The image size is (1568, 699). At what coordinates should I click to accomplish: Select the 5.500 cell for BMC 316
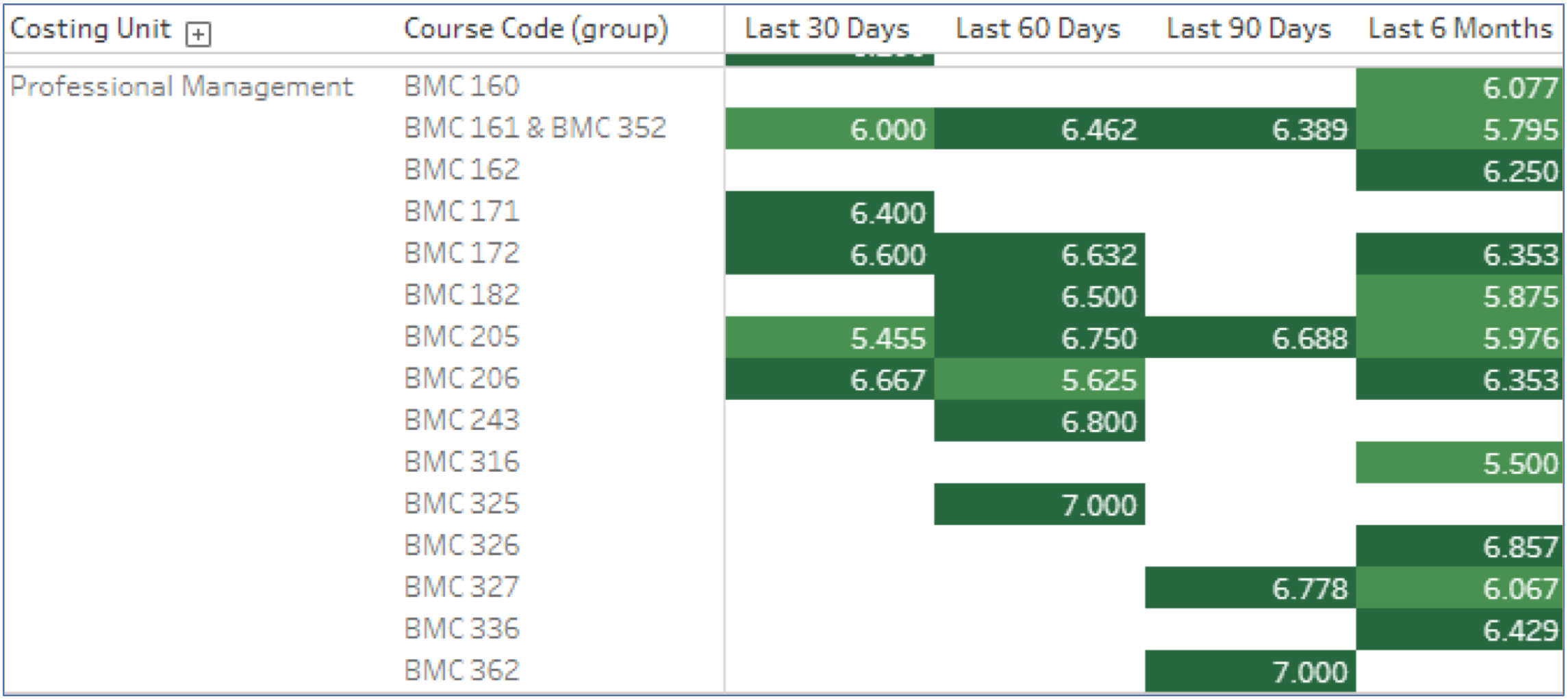pyautogui.click(x=1460, y=463)
